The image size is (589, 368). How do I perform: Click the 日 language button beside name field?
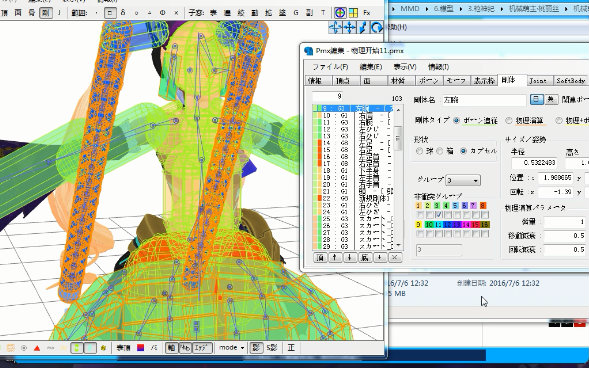click(x=537, y=100)
